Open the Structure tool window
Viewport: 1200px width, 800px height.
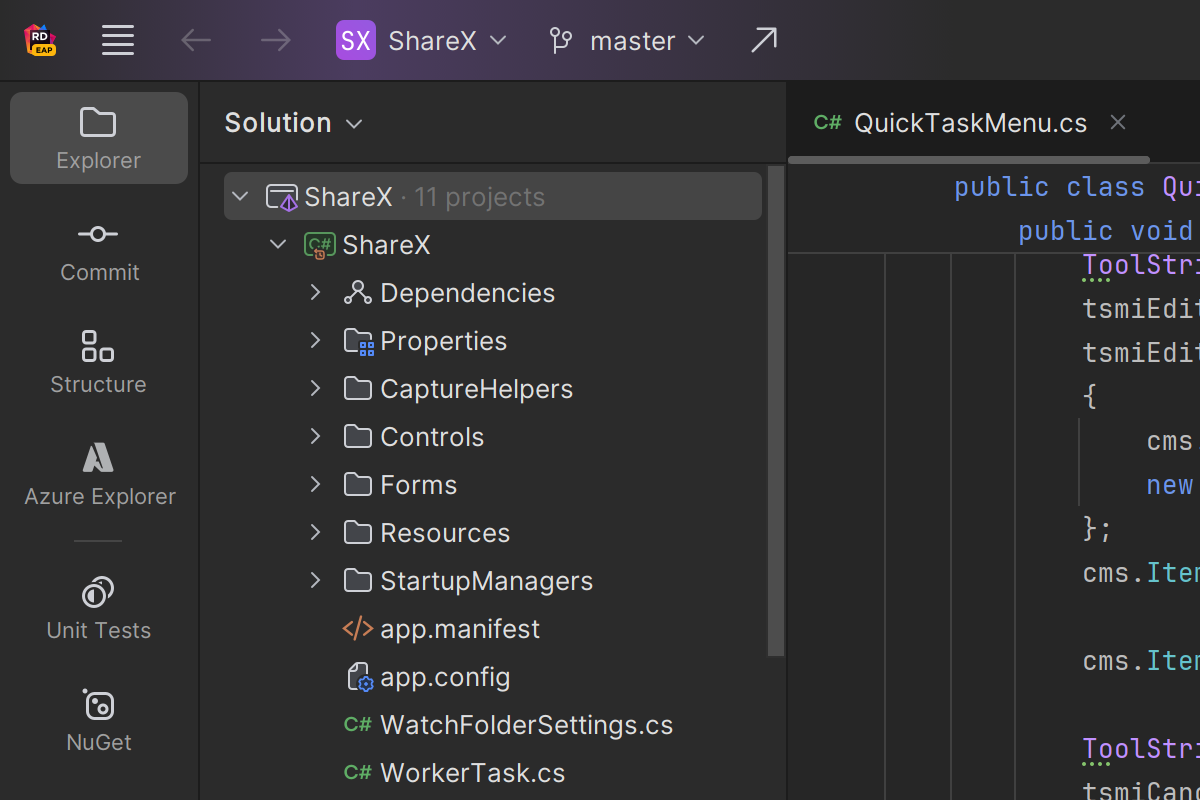pos(99,363)
